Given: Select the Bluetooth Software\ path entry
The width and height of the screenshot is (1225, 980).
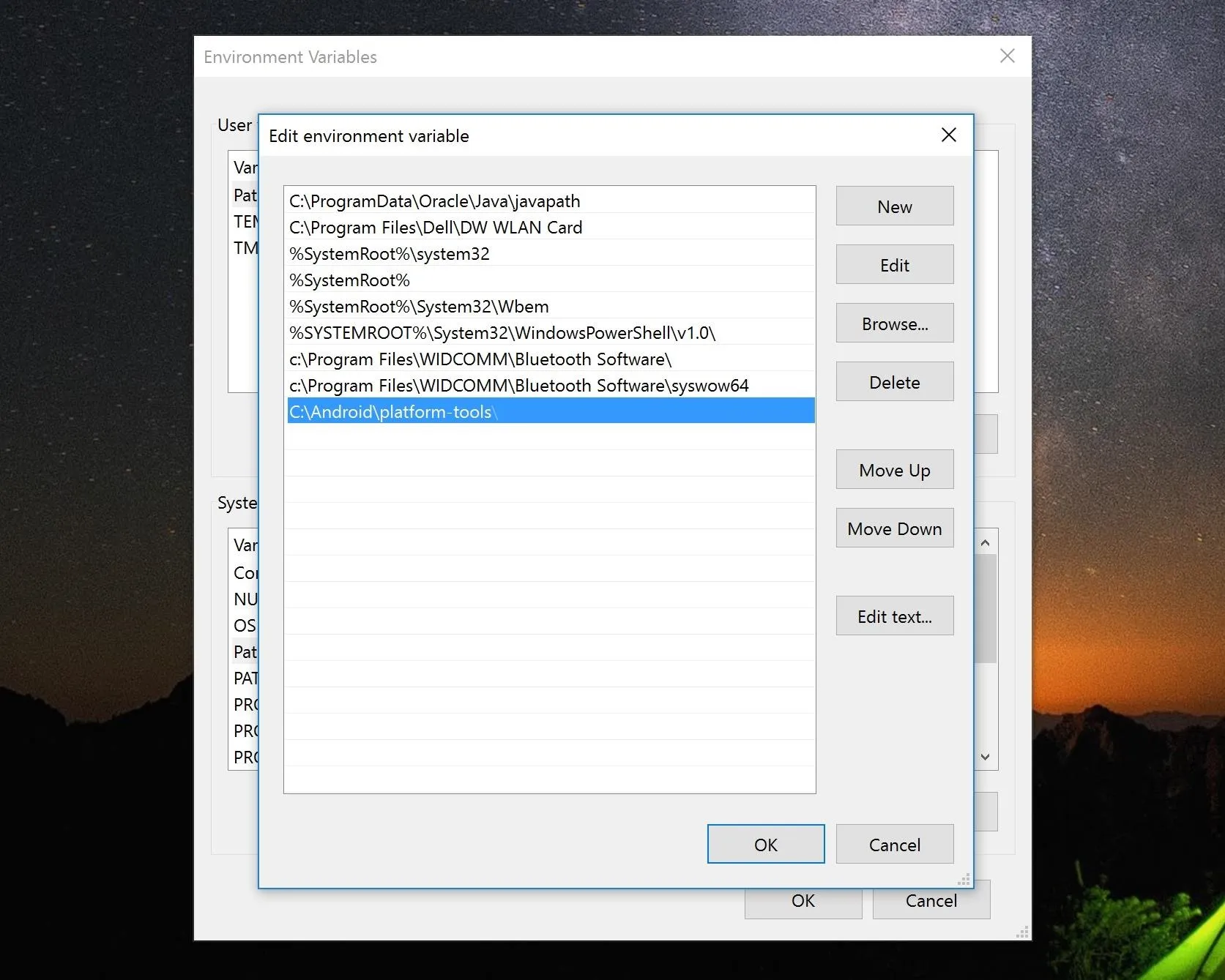Looking at the screenshot, I should (x=551, y=359).
